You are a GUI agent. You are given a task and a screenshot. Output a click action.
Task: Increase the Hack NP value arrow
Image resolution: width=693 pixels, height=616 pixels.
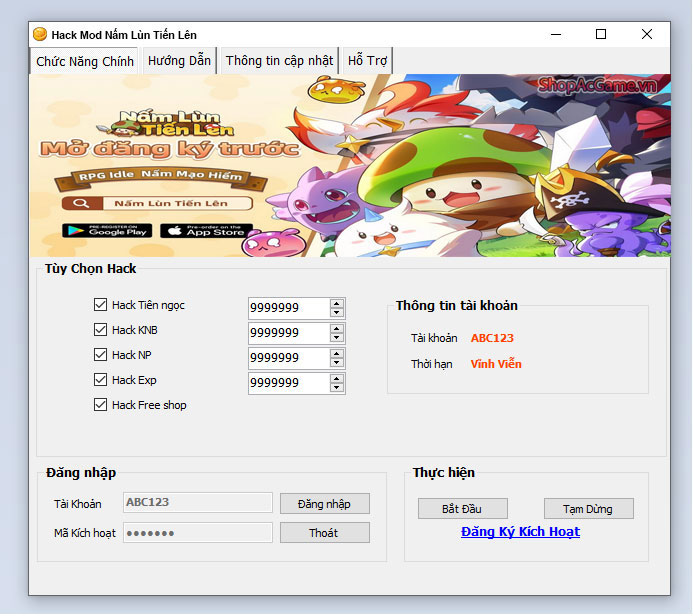point(337,354)
